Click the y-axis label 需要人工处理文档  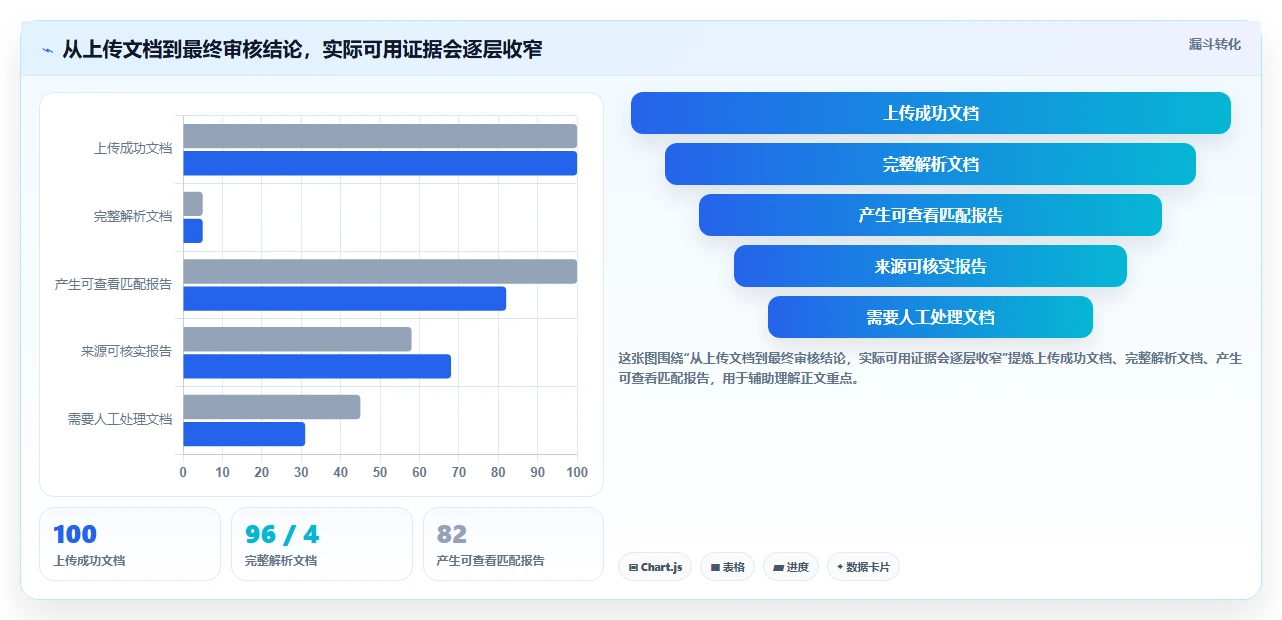pos(120,419)
